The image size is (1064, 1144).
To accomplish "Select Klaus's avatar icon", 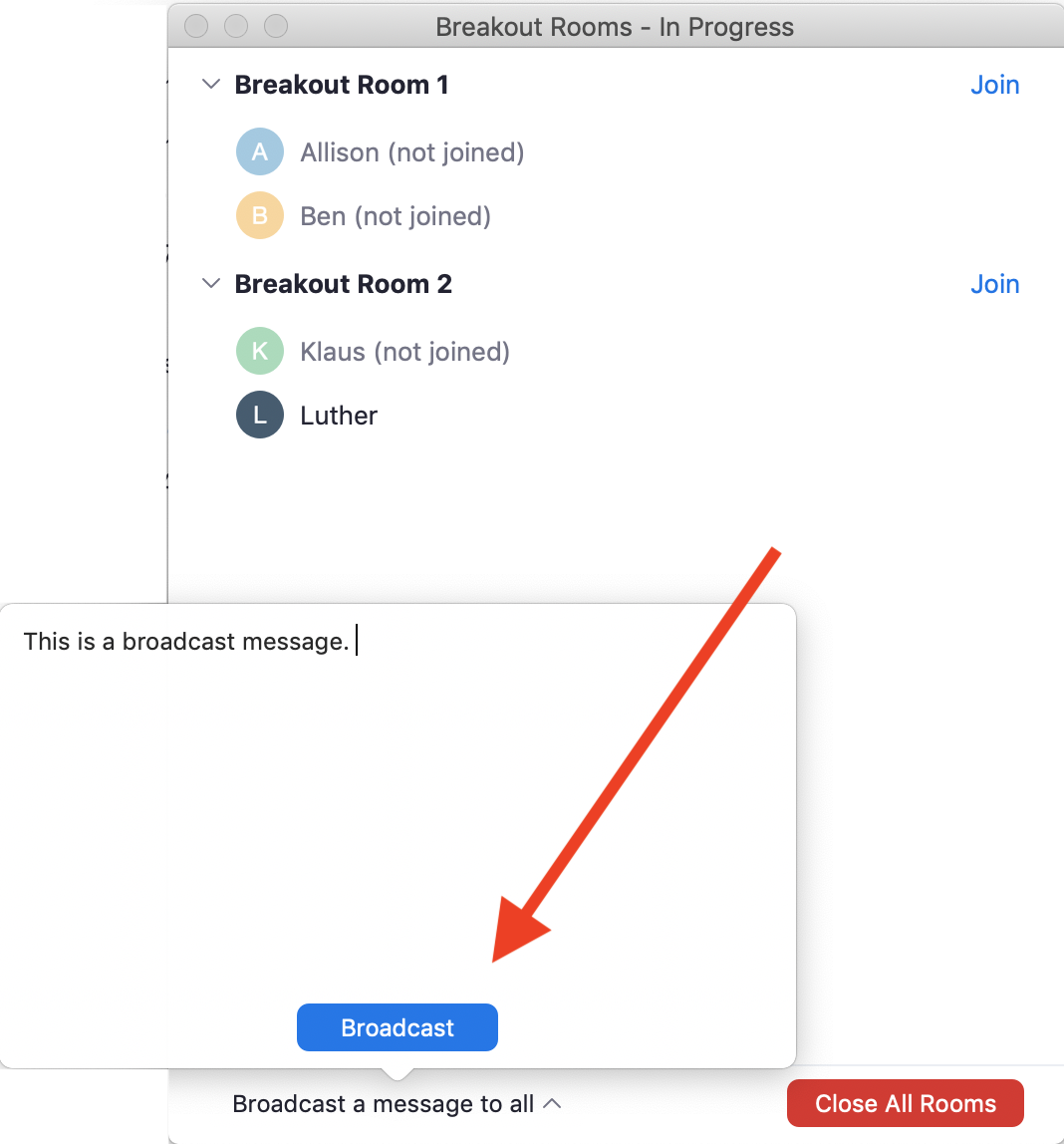I will (x=259, y=351).
